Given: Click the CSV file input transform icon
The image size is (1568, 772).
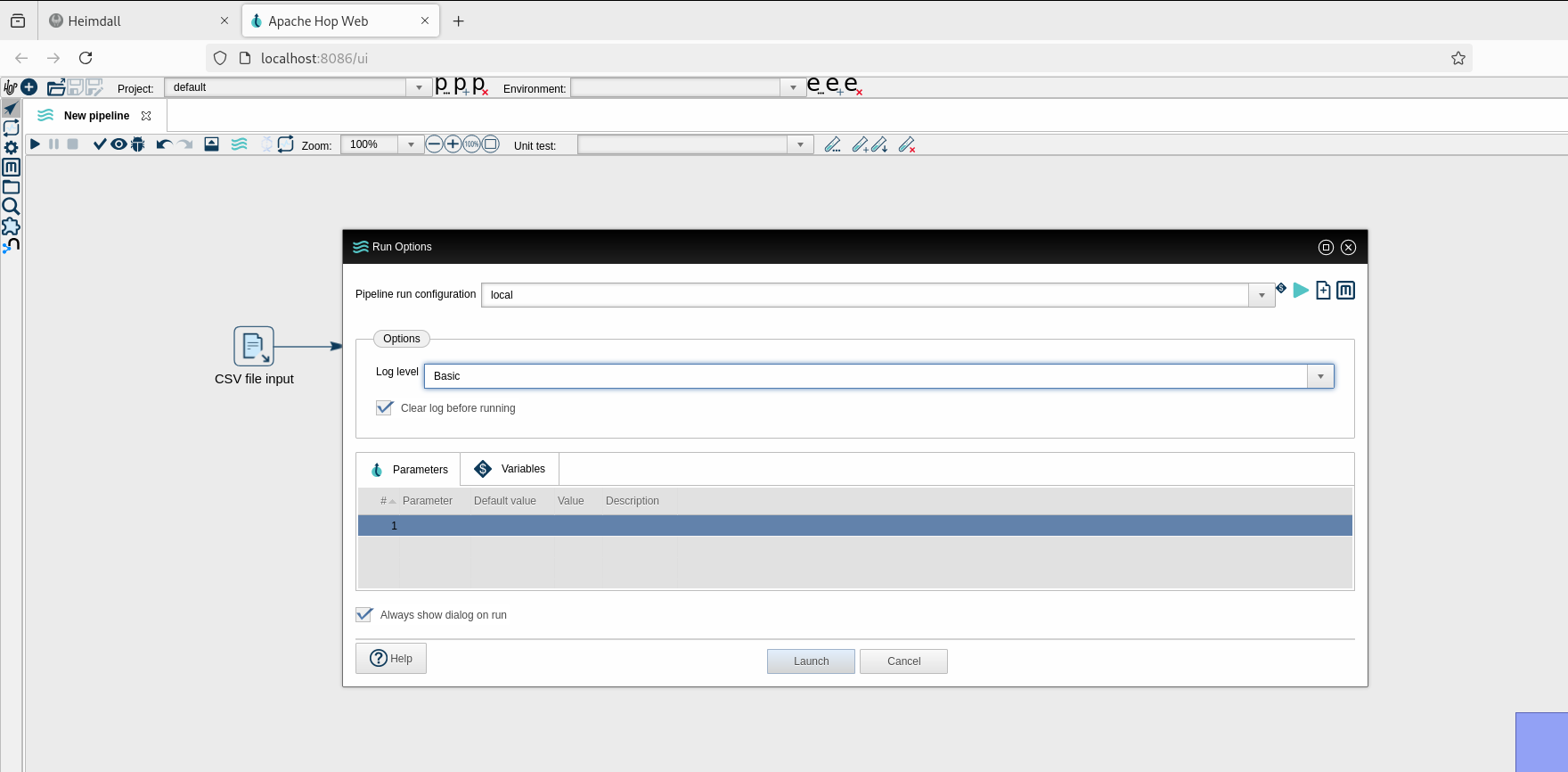Looking at the screenshot, I should pyautogui.click(x=254, y=346).
